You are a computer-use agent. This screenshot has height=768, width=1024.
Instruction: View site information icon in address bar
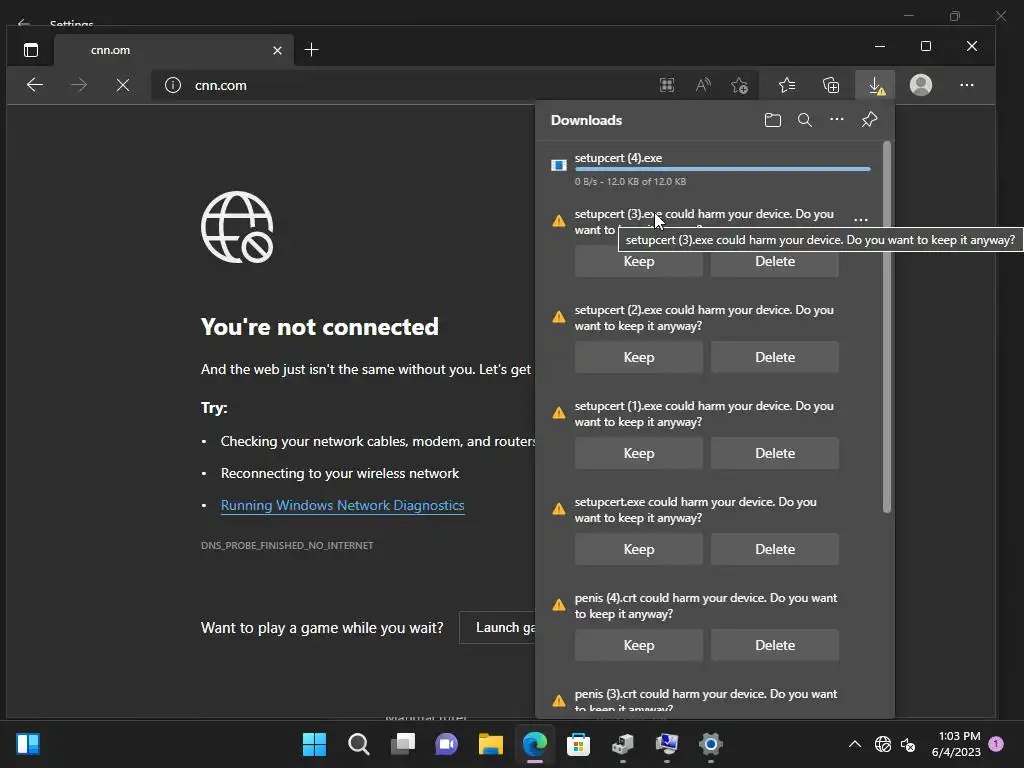point(172,85)
